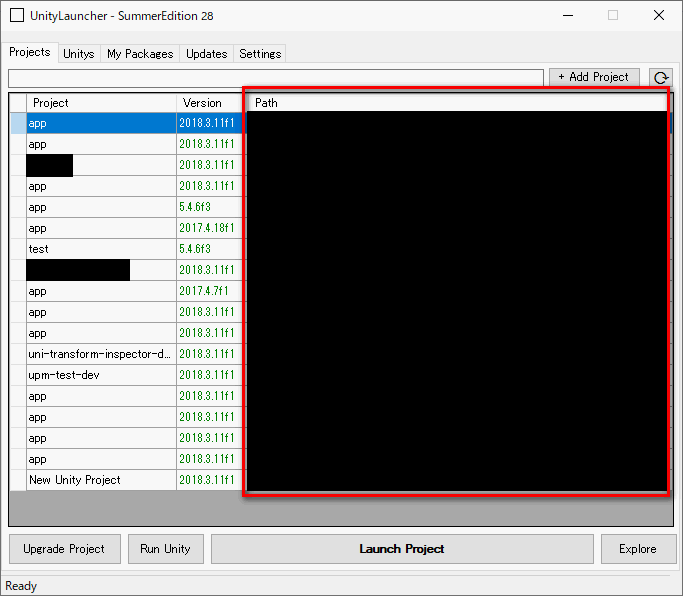Open the Settings tab
Image resolution: width=683 pixels, height=596 pixels.
pos(260,54)
